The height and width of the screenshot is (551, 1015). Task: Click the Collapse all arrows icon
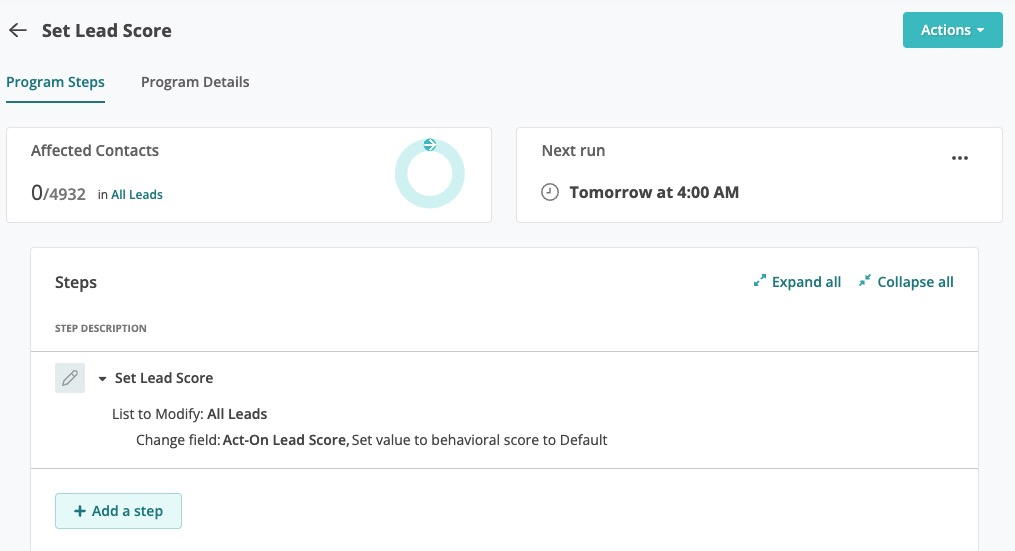[x=865, y=282]
